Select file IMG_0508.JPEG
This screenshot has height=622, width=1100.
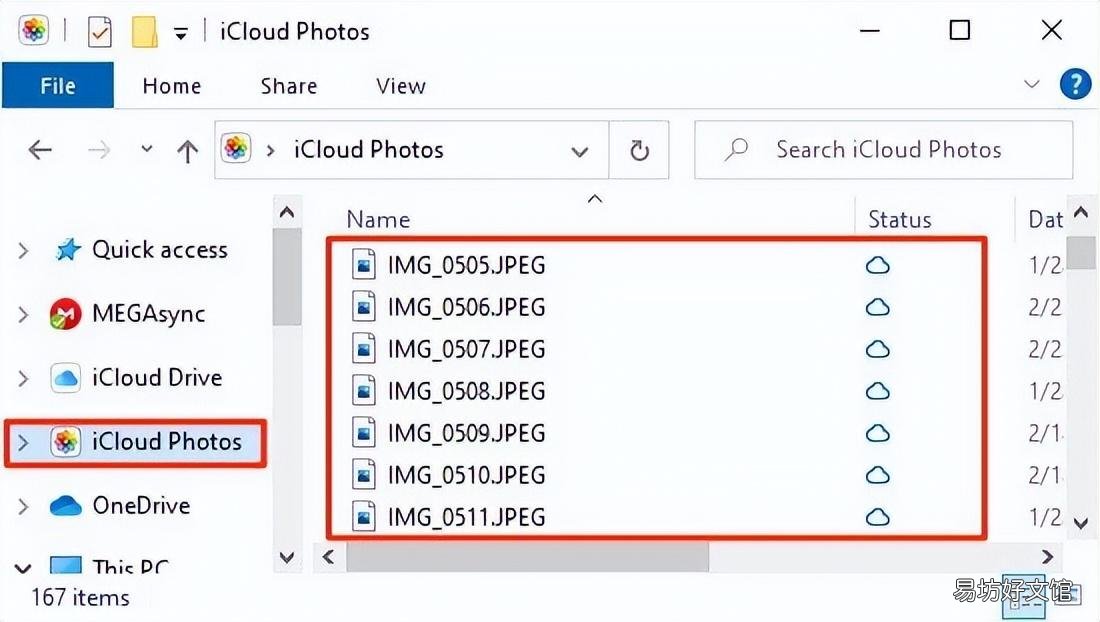click(x=467, y=391)
